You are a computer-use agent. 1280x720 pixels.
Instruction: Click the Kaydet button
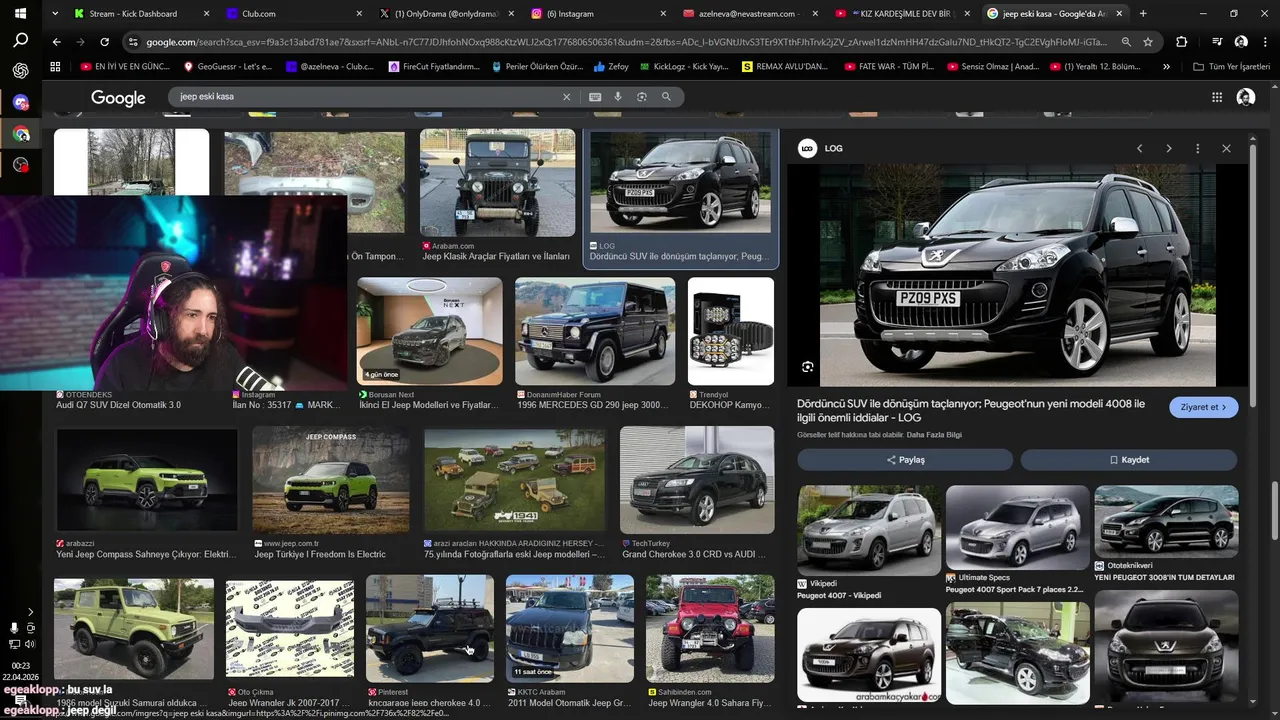point(1129,460)
